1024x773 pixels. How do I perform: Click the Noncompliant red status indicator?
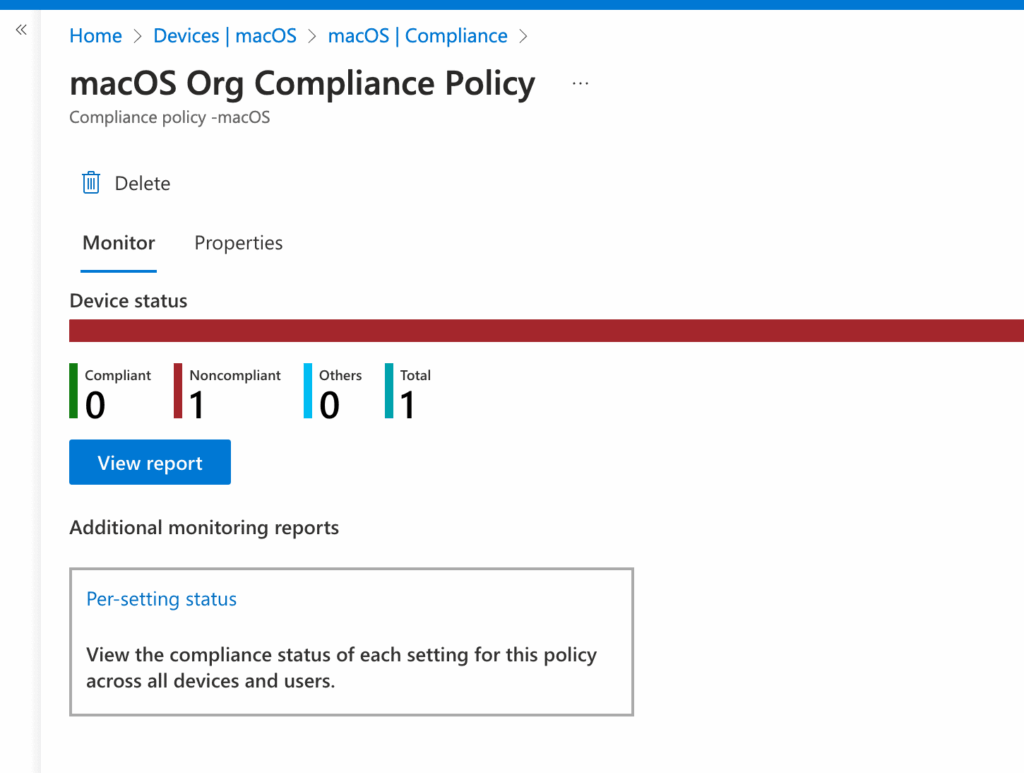(180, 391)
